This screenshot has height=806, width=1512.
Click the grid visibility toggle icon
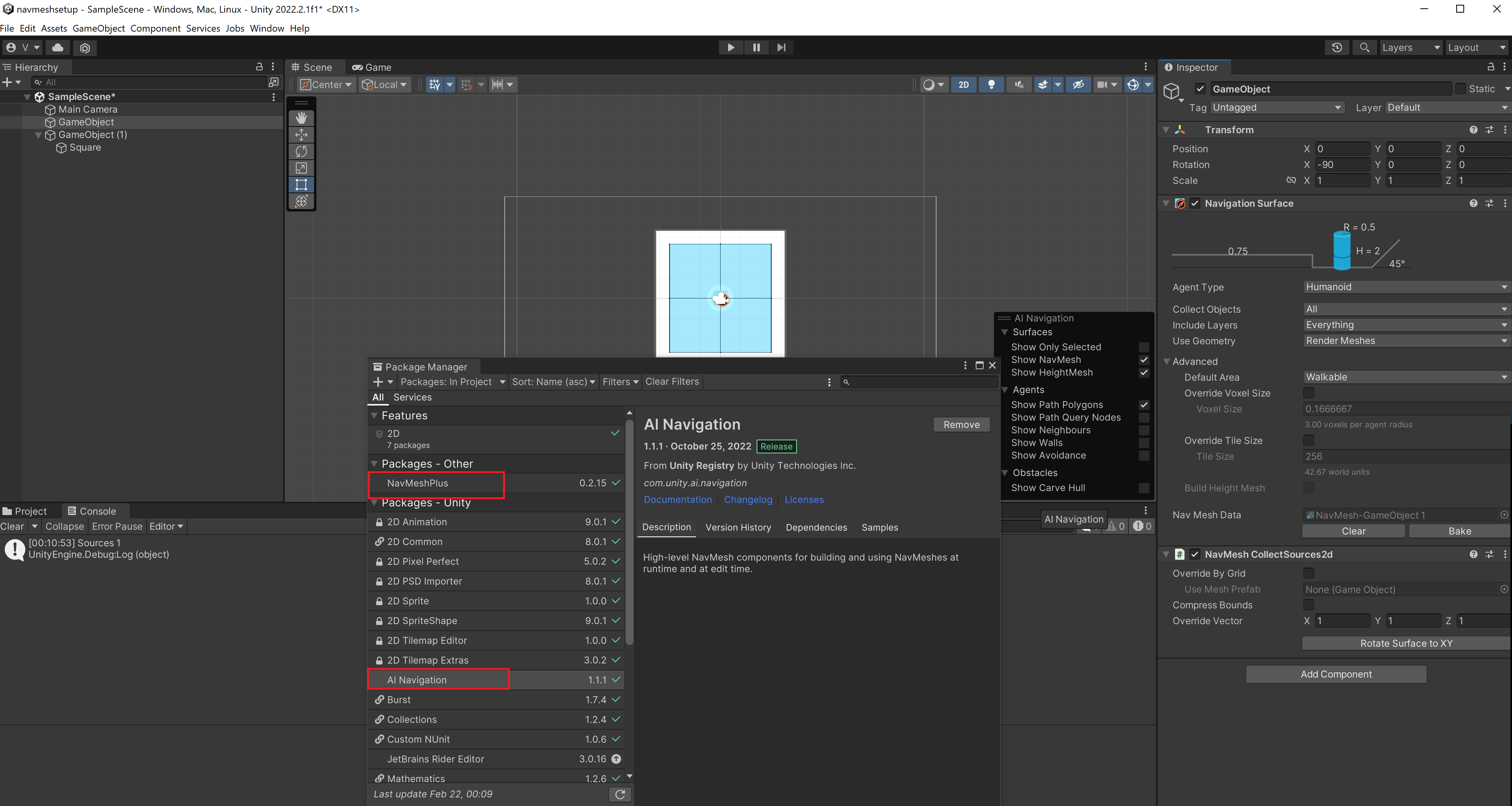tap(434, 85)
